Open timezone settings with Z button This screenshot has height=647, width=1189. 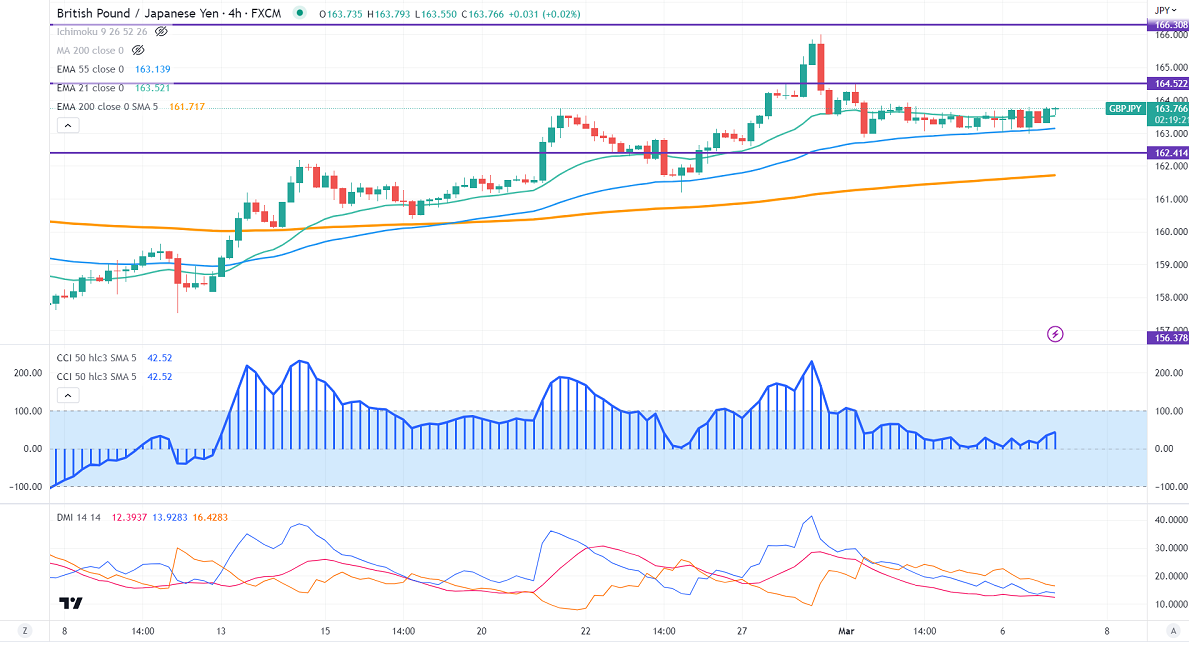[26, 631]
